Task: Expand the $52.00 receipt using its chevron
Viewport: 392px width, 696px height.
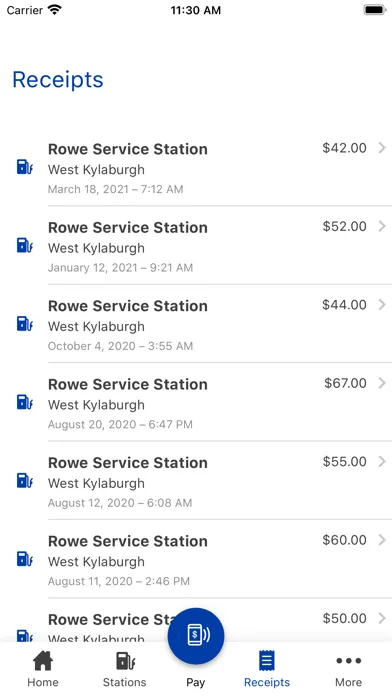Action: [x=382, y=226]
